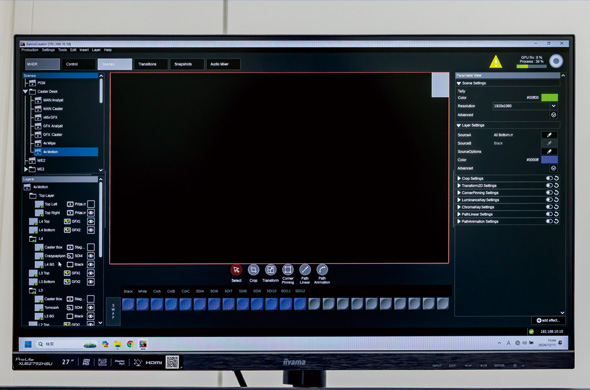This screenshot has width=590, height=390.
Task: Hide the L4 Top layer via eye icon
Action: coord(91,221)
